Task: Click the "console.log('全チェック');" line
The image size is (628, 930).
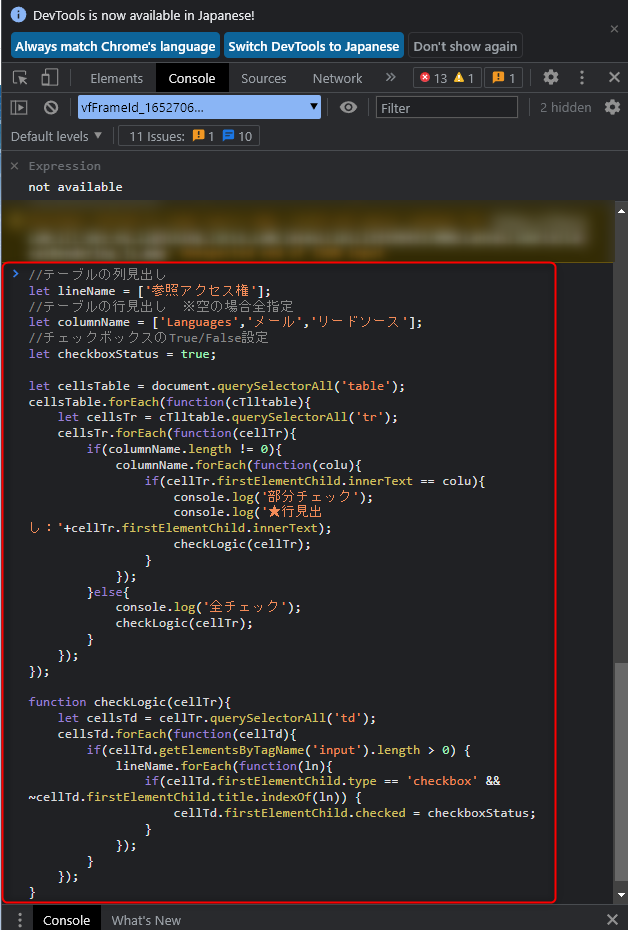Action: (208, 607)
